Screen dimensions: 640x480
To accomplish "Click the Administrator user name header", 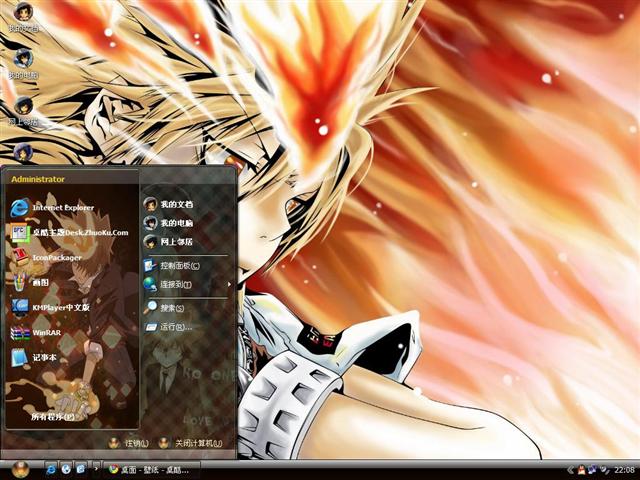I will pyautogui.click(x=38, y=179).
